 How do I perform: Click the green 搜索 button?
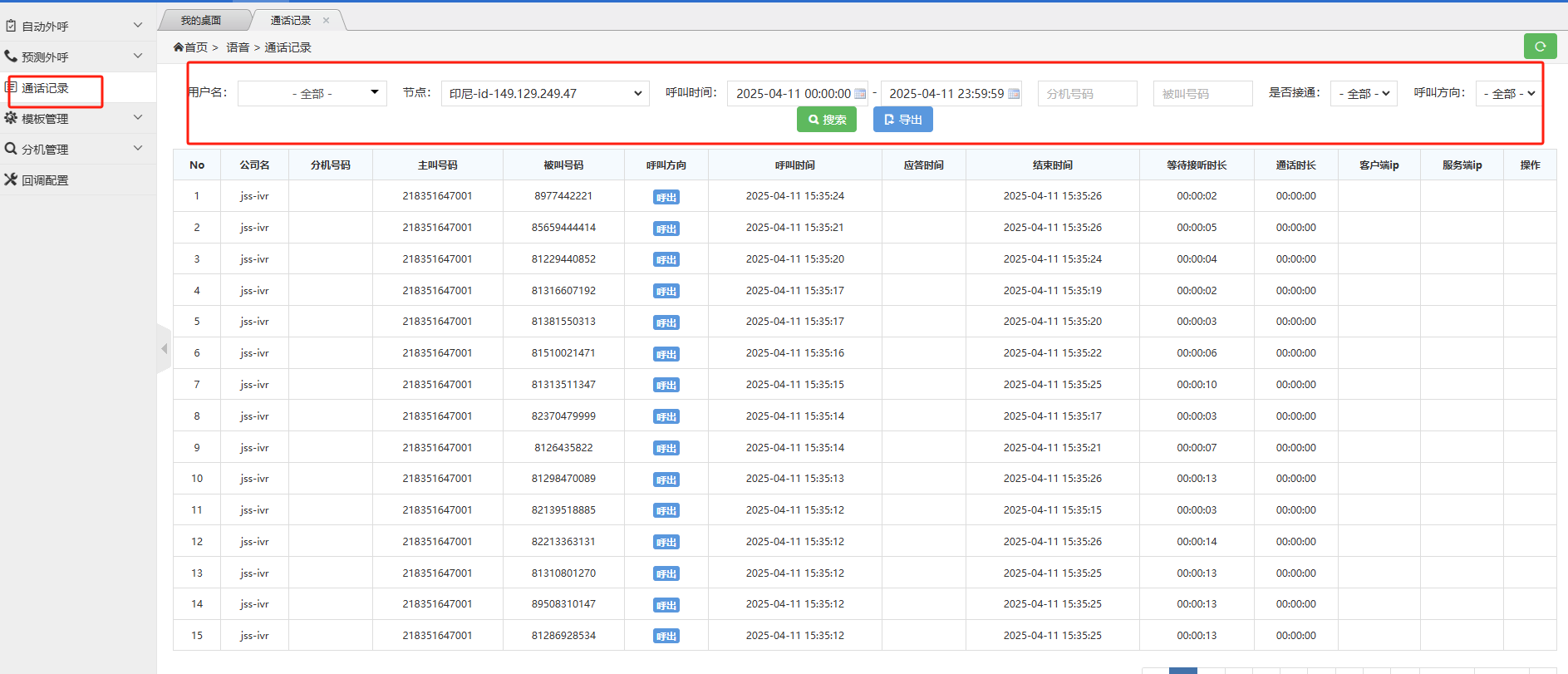tap(826, 120)
